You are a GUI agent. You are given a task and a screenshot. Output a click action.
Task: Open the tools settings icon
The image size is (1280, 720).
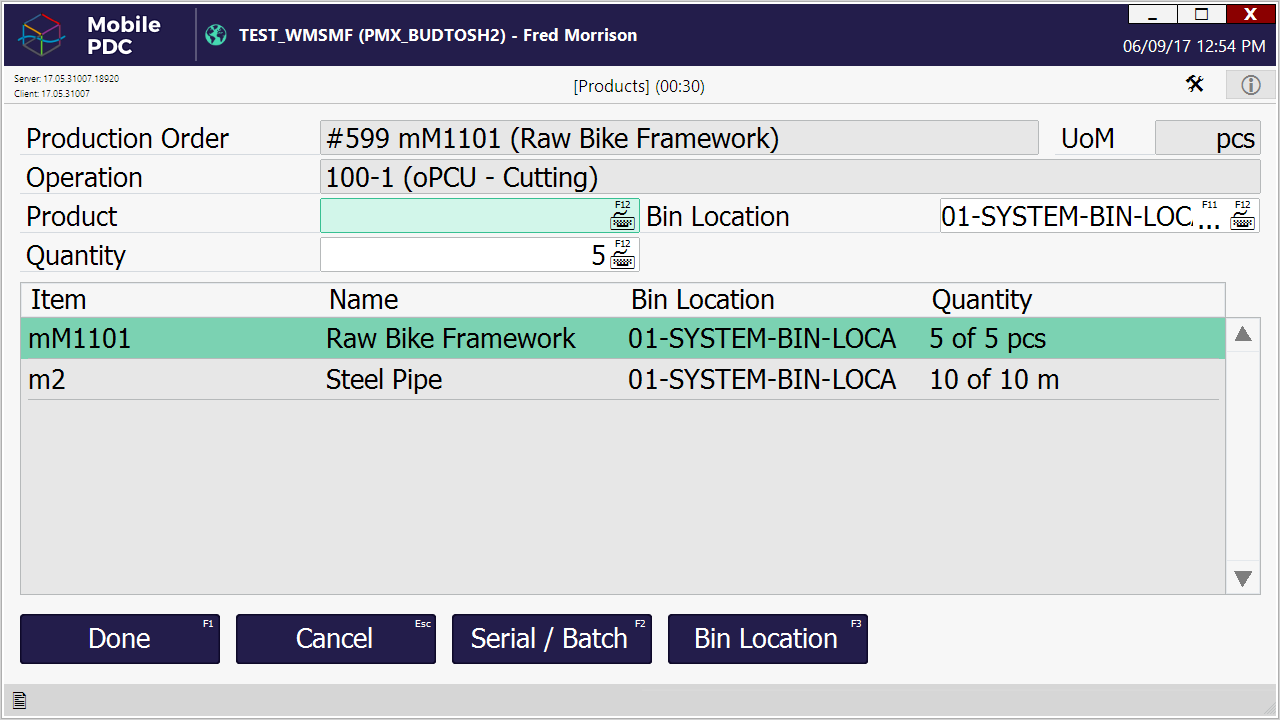(1195, 84)
